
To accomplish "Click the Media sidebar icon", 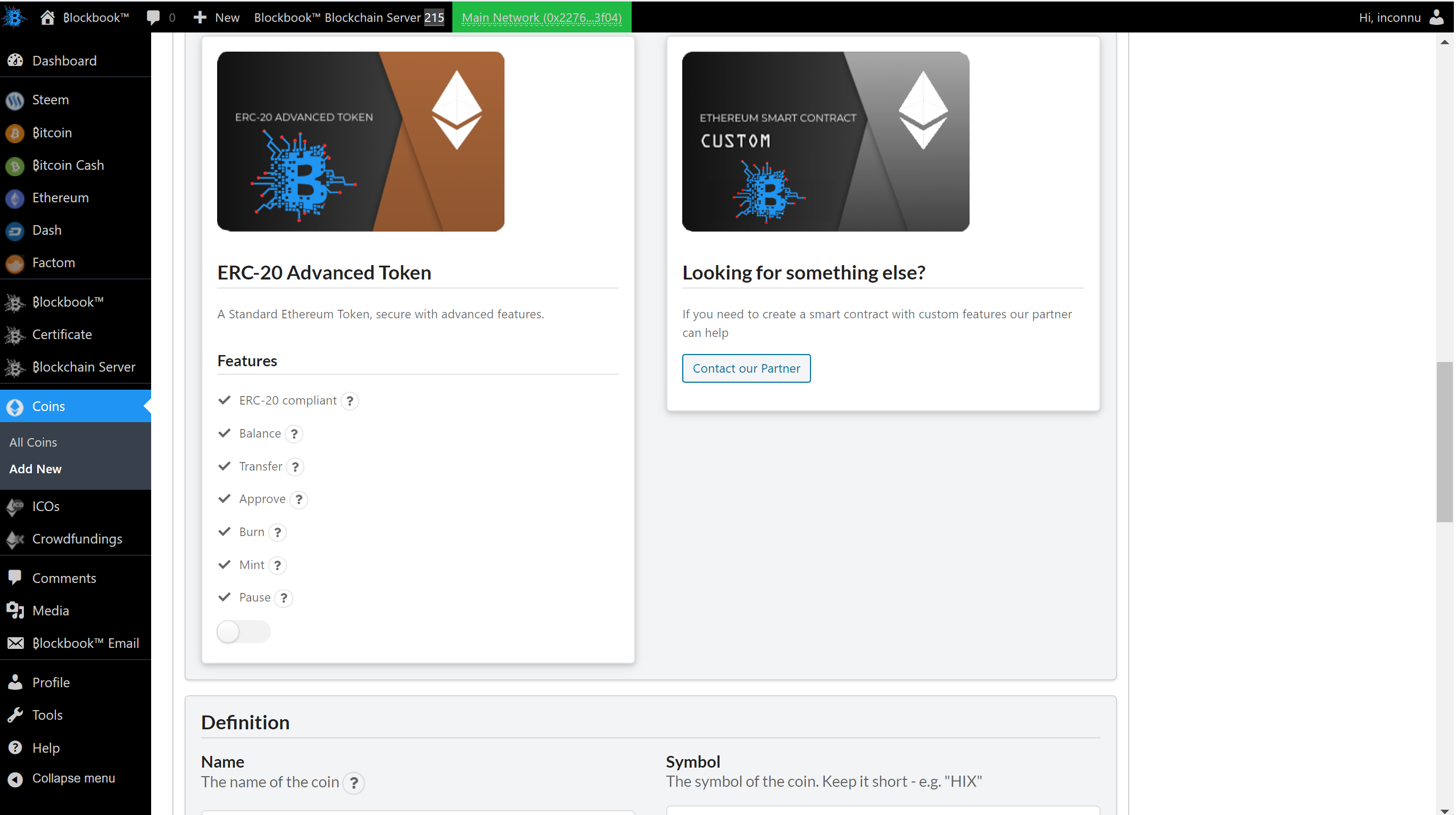I will point(15,611).
